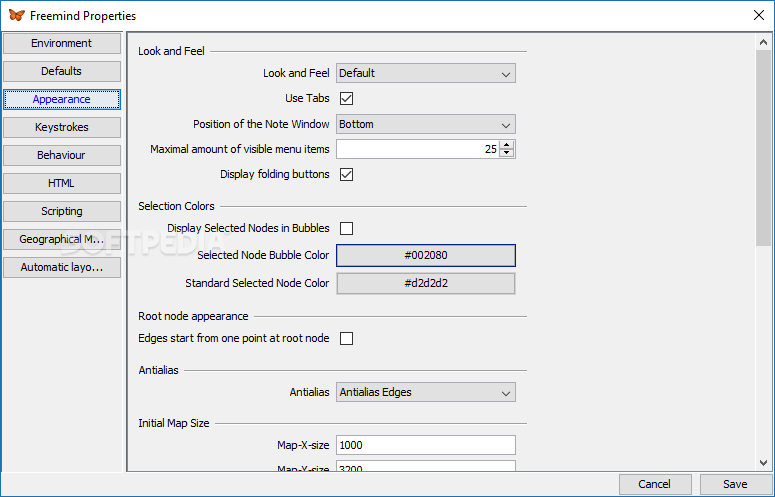Viewport: 775px width, 497px height.
Task: Enable Edges start from one point checkbox
Action: point(346,338)
